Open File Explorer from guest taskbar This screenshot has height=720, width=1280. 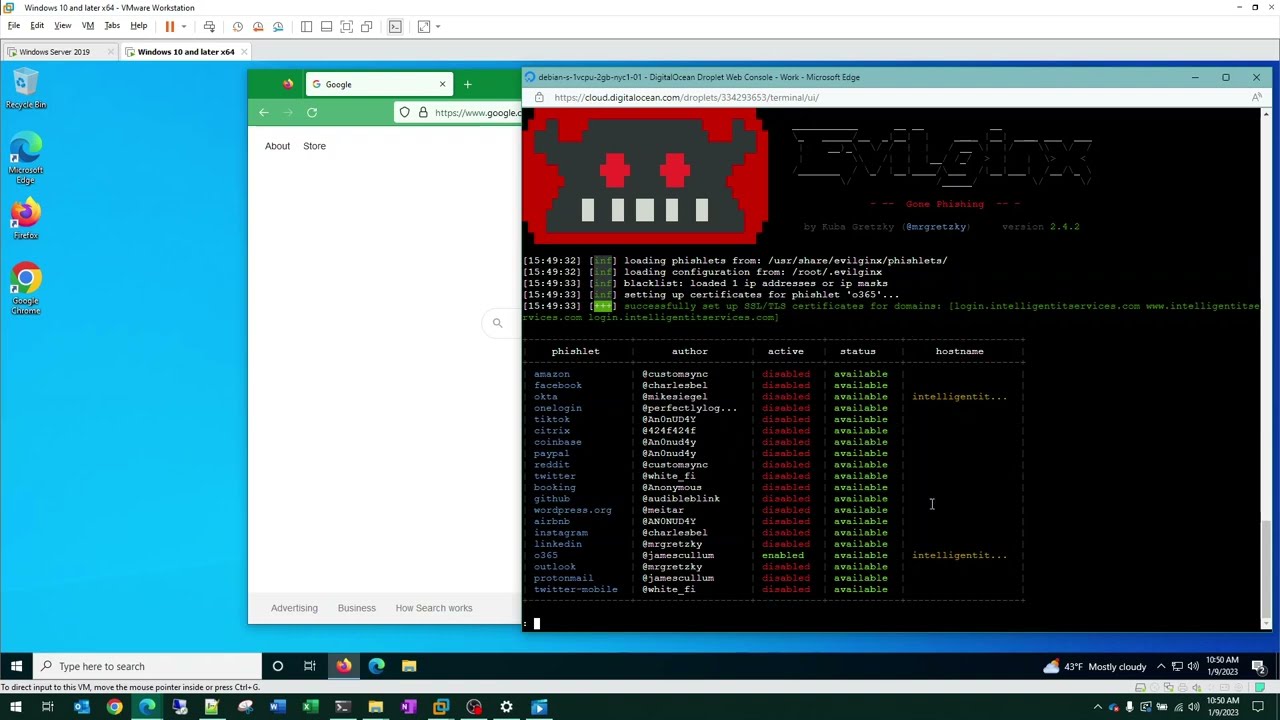pyautogui.click(x=409, y=666)
